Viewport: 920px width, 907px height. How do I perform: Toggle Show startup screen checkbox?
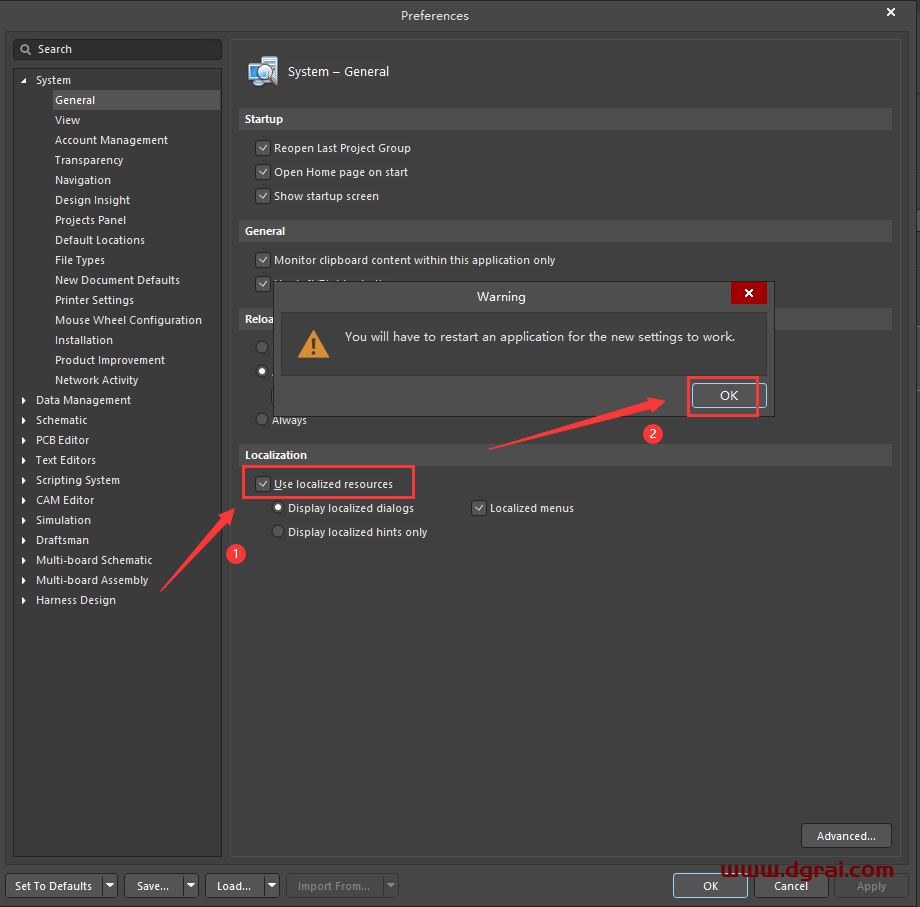pos(263,196)
